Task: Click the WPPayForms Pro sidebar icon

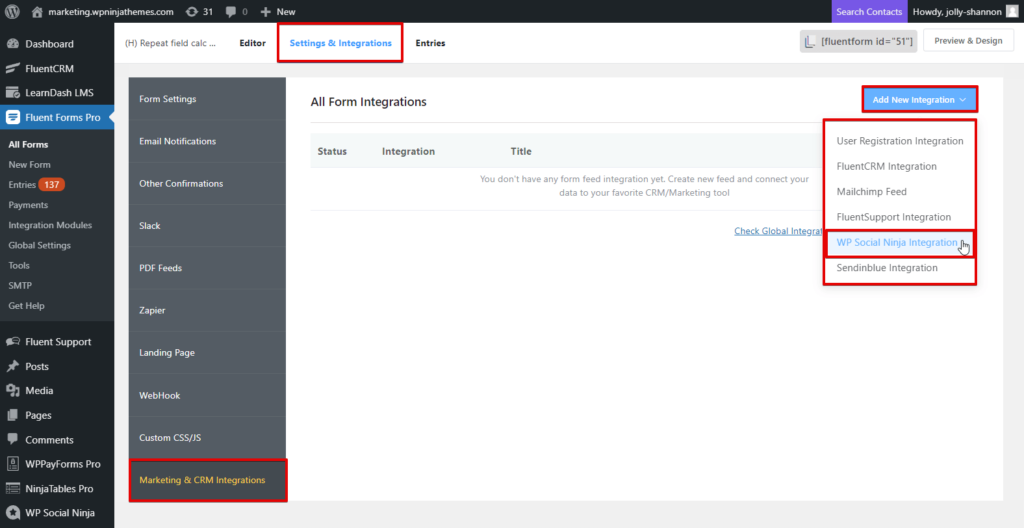Action: pos(12,464)
